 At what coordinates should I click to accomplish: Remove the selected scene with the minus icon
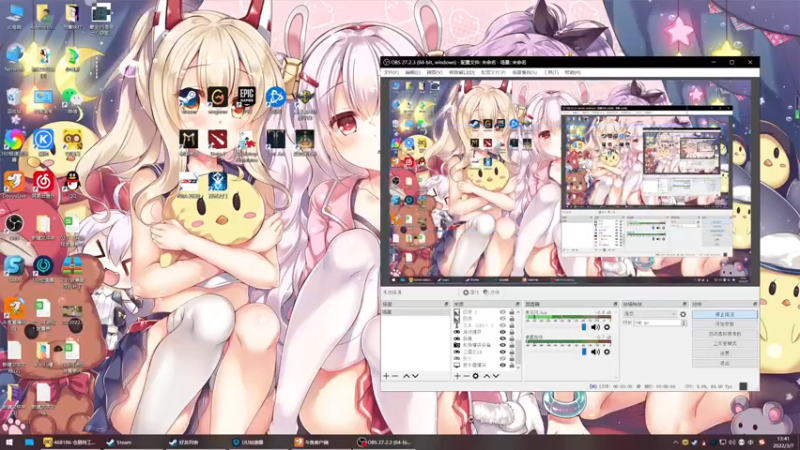pyautogui.click(x=395, y=376)
